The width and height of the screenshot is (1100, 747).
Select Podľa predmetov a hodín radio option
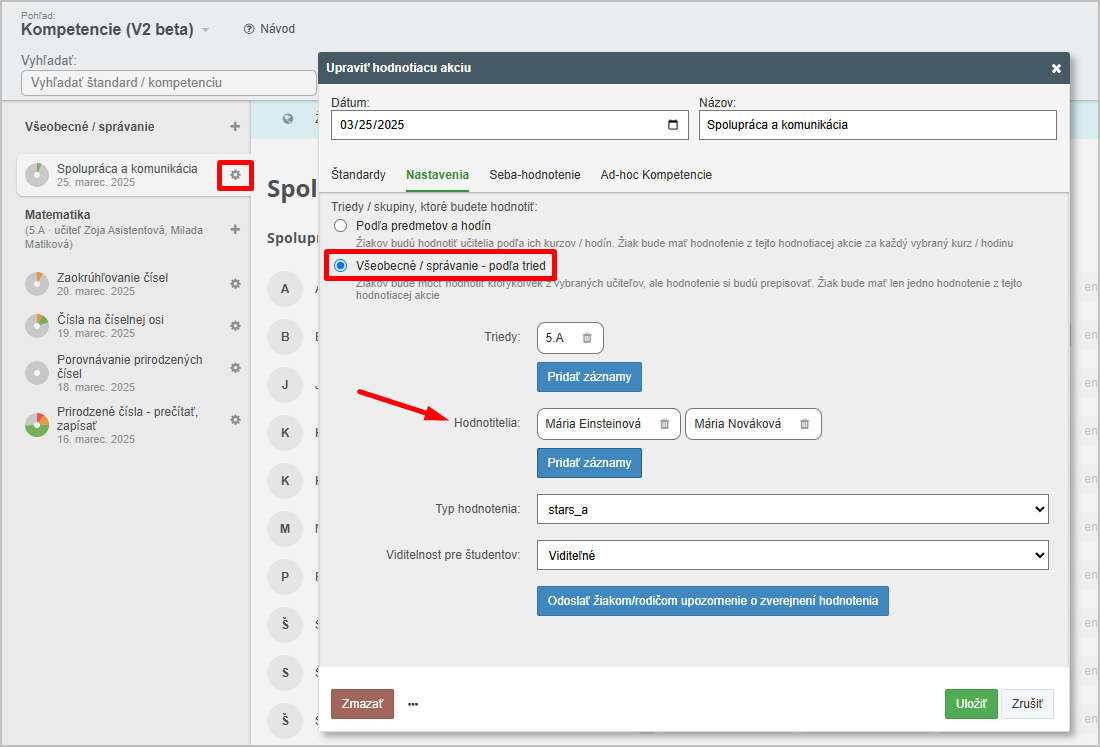pos(341,226)
